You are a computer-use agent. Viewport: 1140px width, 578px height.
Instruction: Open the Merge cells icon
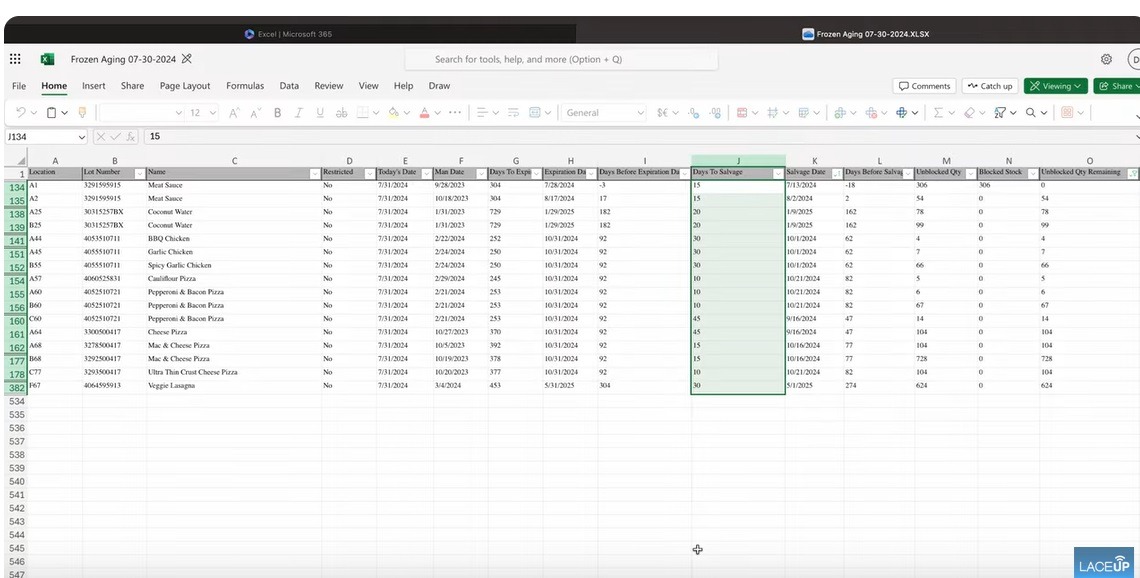pos(535,112)
